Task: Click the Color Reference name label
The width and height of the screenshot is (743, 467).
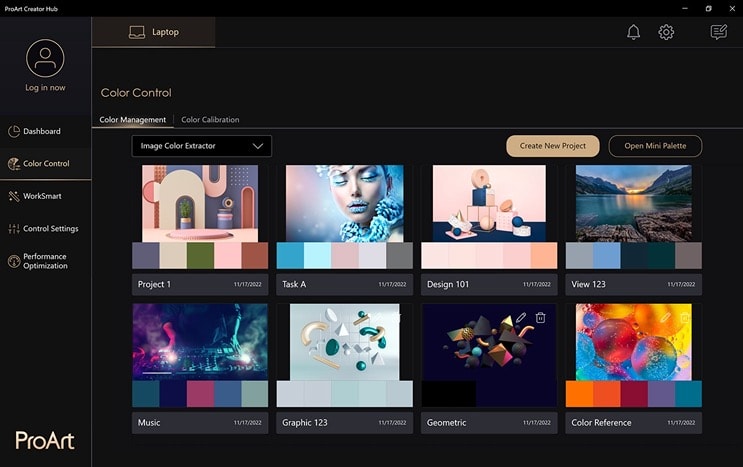Action: pos(601,422)
